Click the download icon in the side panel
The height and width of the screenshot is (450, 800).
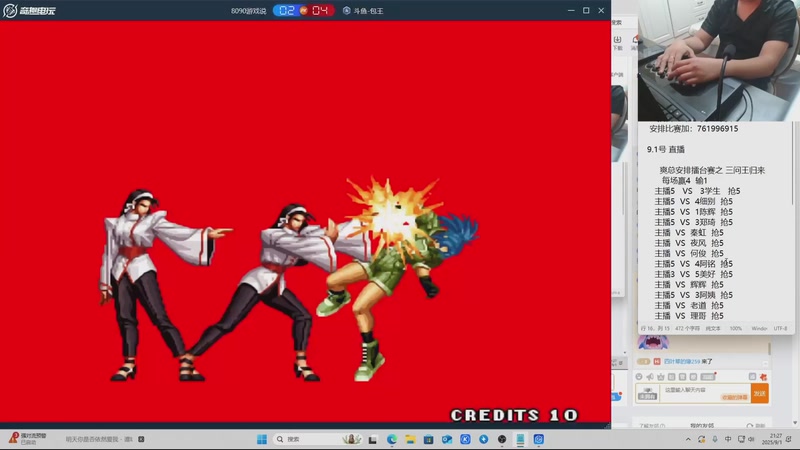click(617, 43)
